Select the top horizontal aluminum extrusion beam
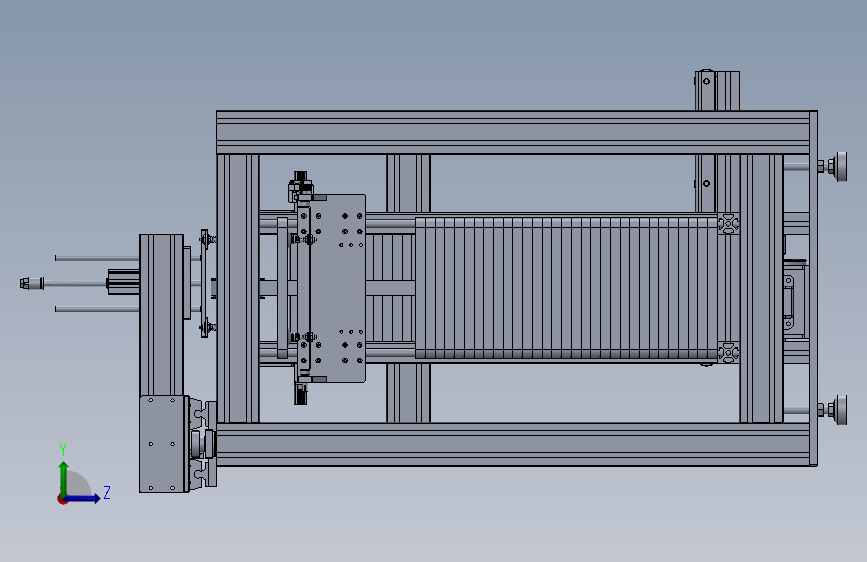Image resolution: width=867 pixels, height=562 pixels. click(513, 133)
